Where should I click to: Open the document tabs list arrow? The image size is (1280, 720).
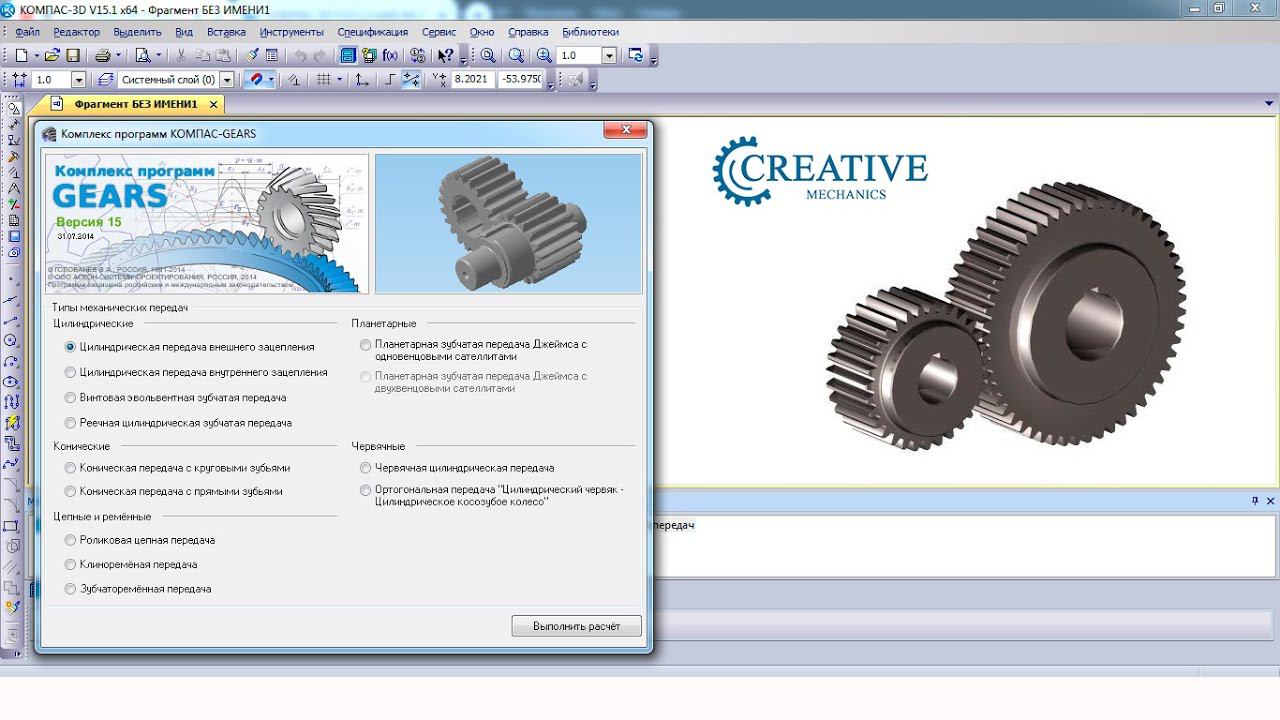point(1270,103)
